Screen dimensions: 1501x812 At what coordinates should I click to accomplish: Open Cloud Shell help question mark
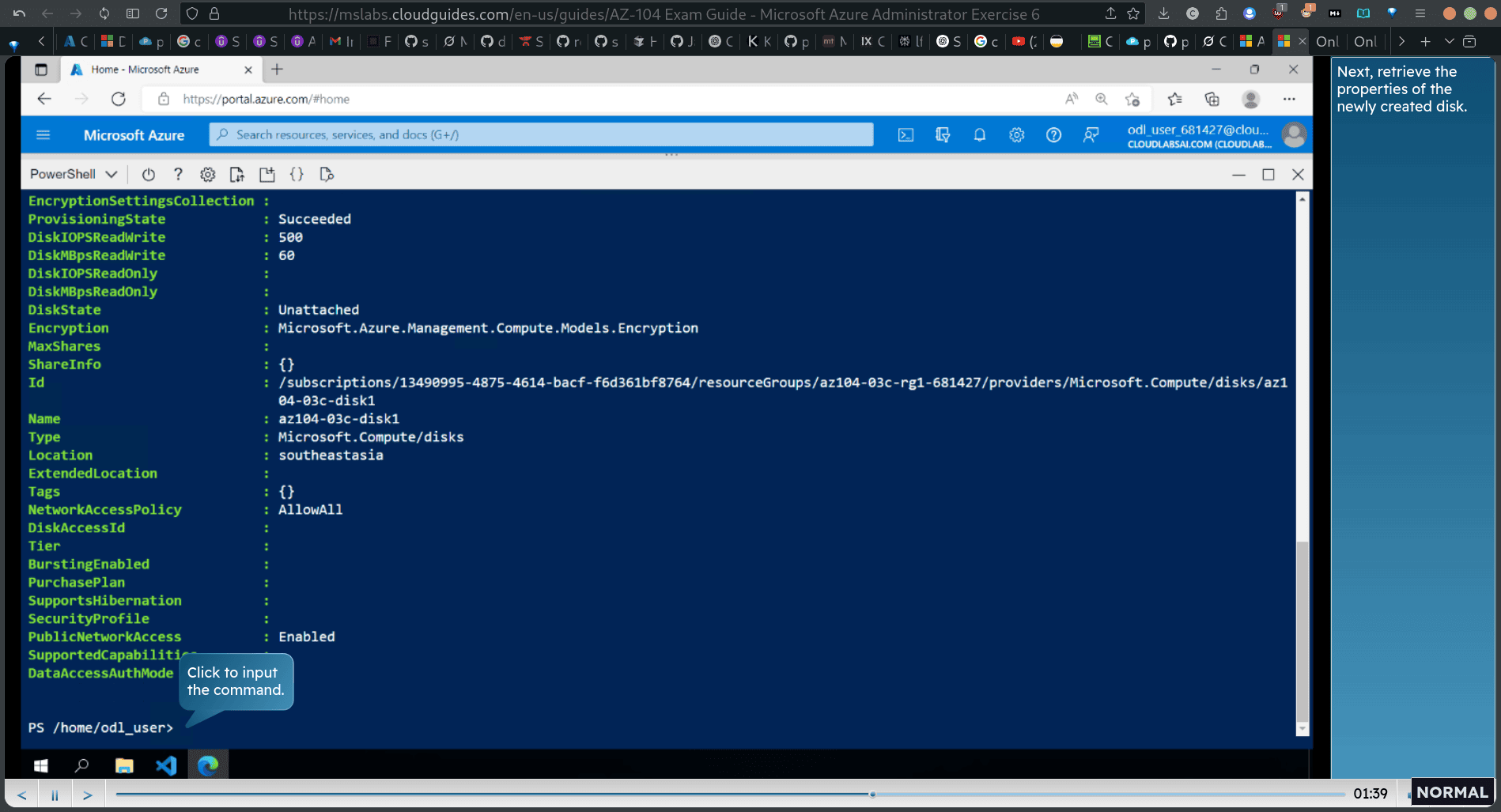pos(178,175)
